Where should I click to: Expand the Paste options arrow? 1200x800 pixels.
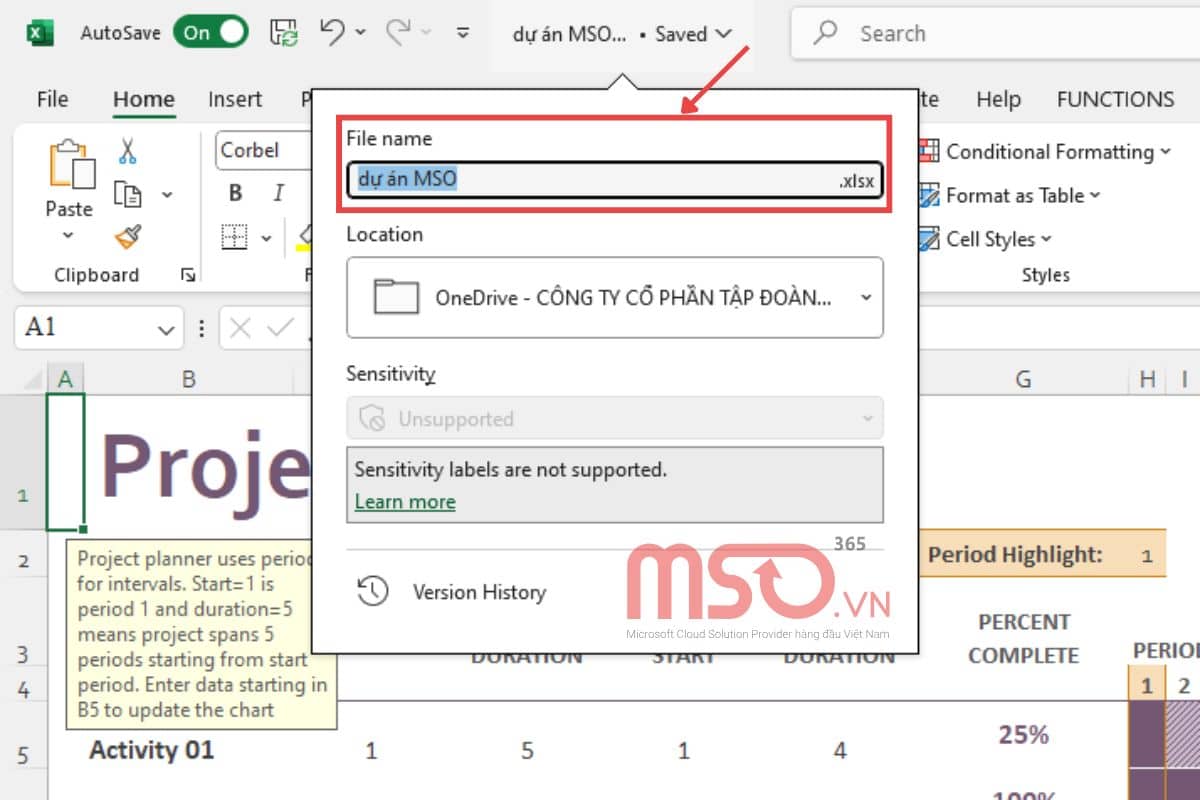pos(68,236)
